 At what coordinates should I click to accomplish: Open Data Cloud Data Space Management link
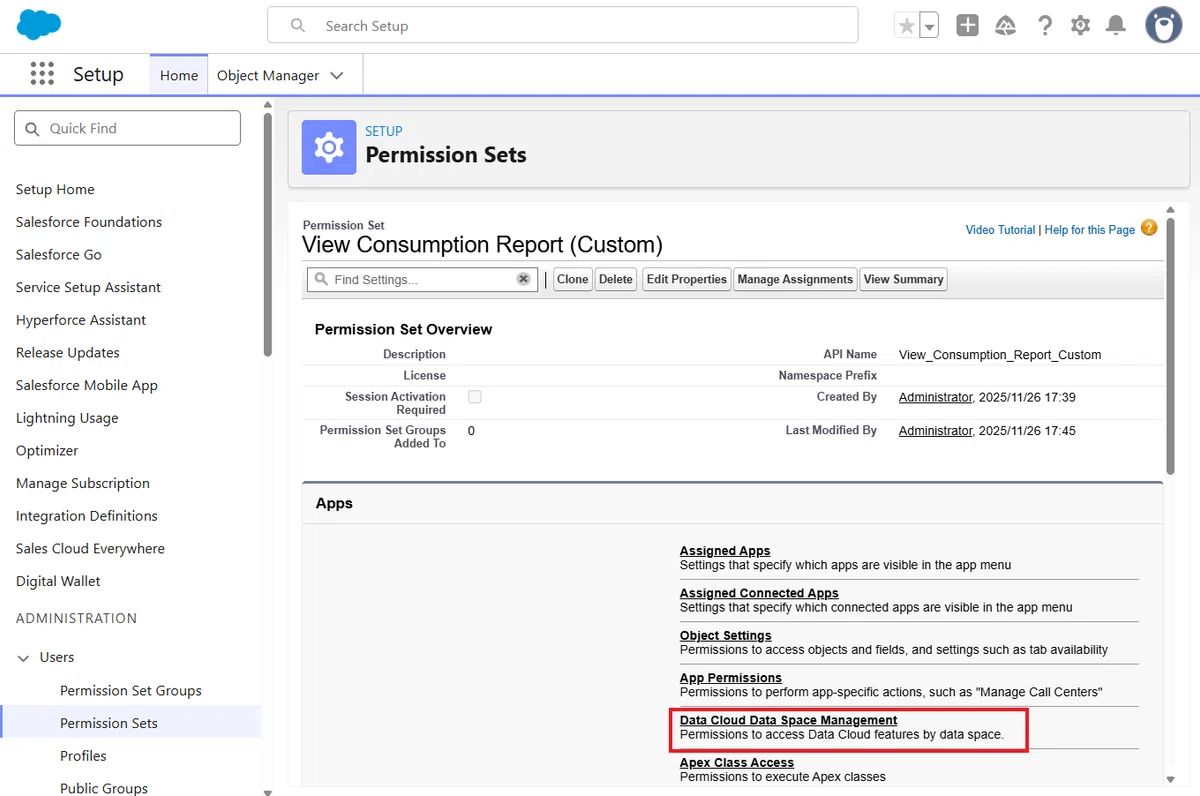click(789, 720)
